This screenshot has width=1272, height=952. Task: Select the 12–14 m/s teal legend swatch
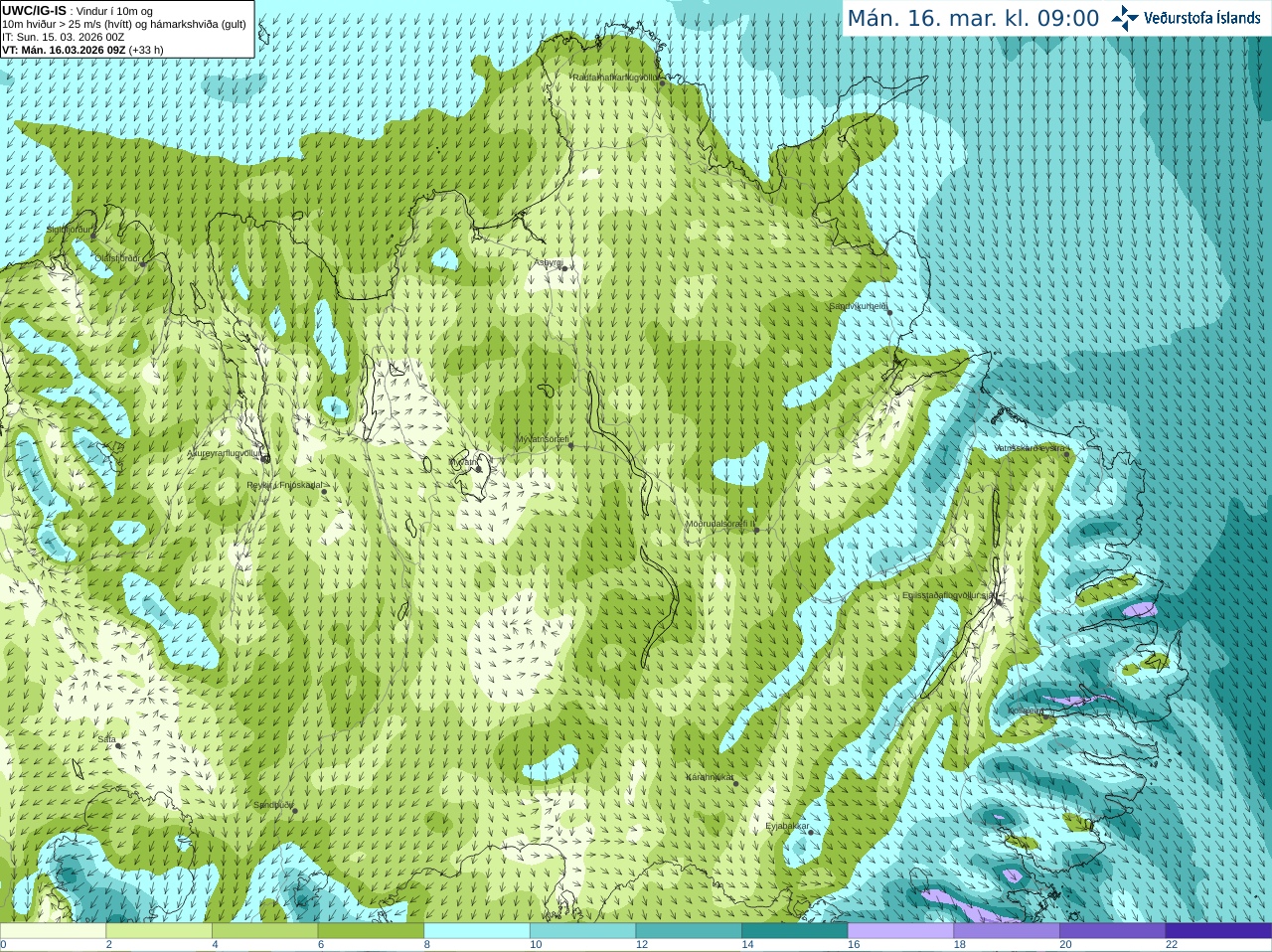(689, 931)
